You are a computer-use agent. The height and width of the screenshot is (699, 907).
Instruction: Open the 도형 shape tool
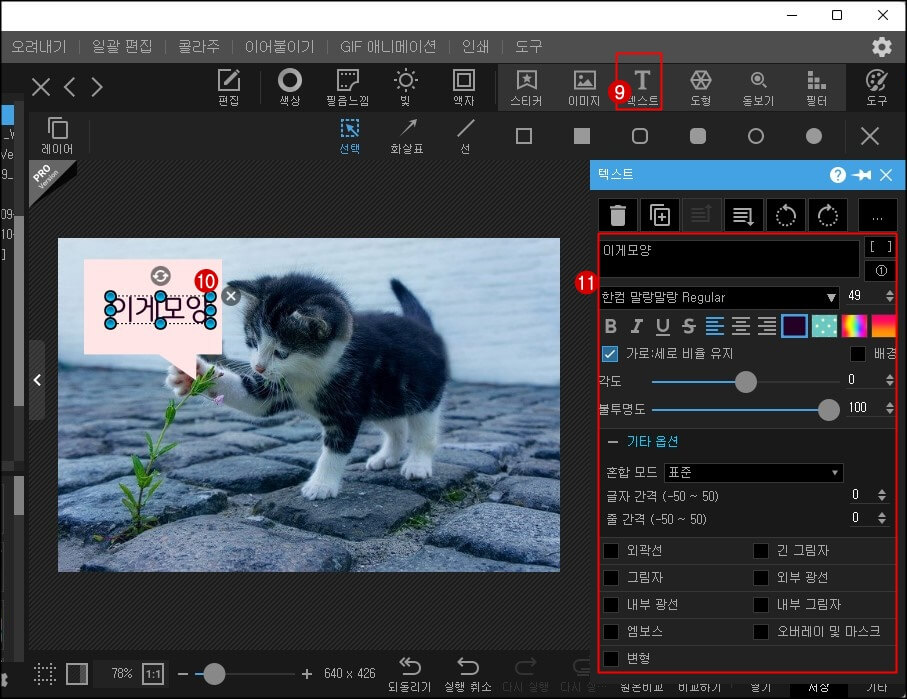click(x=700, y=87)
